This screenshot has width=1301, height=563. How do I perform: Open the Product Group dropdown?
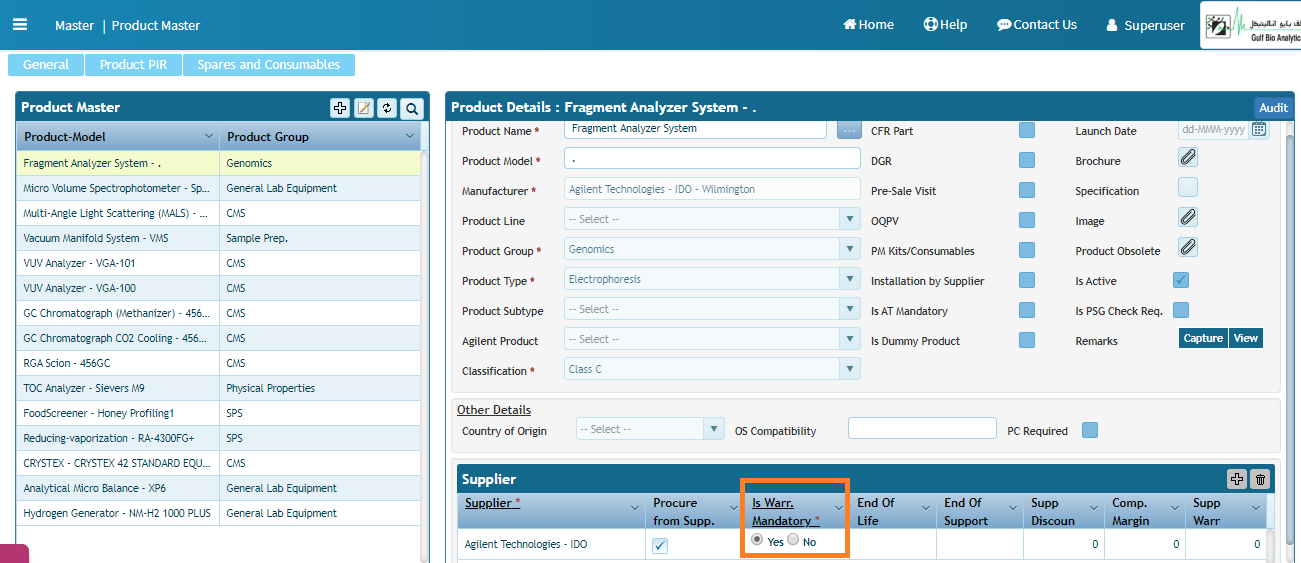[850, 249]
